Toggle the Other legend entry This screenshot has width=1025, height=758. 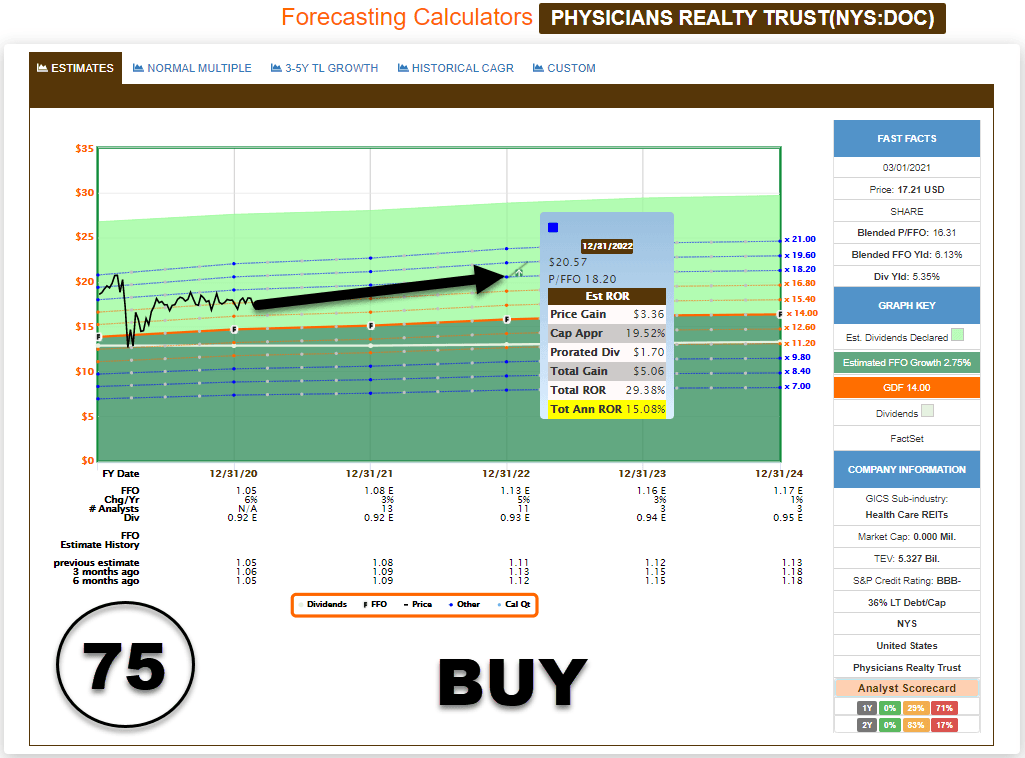click(x=465, y=604)
